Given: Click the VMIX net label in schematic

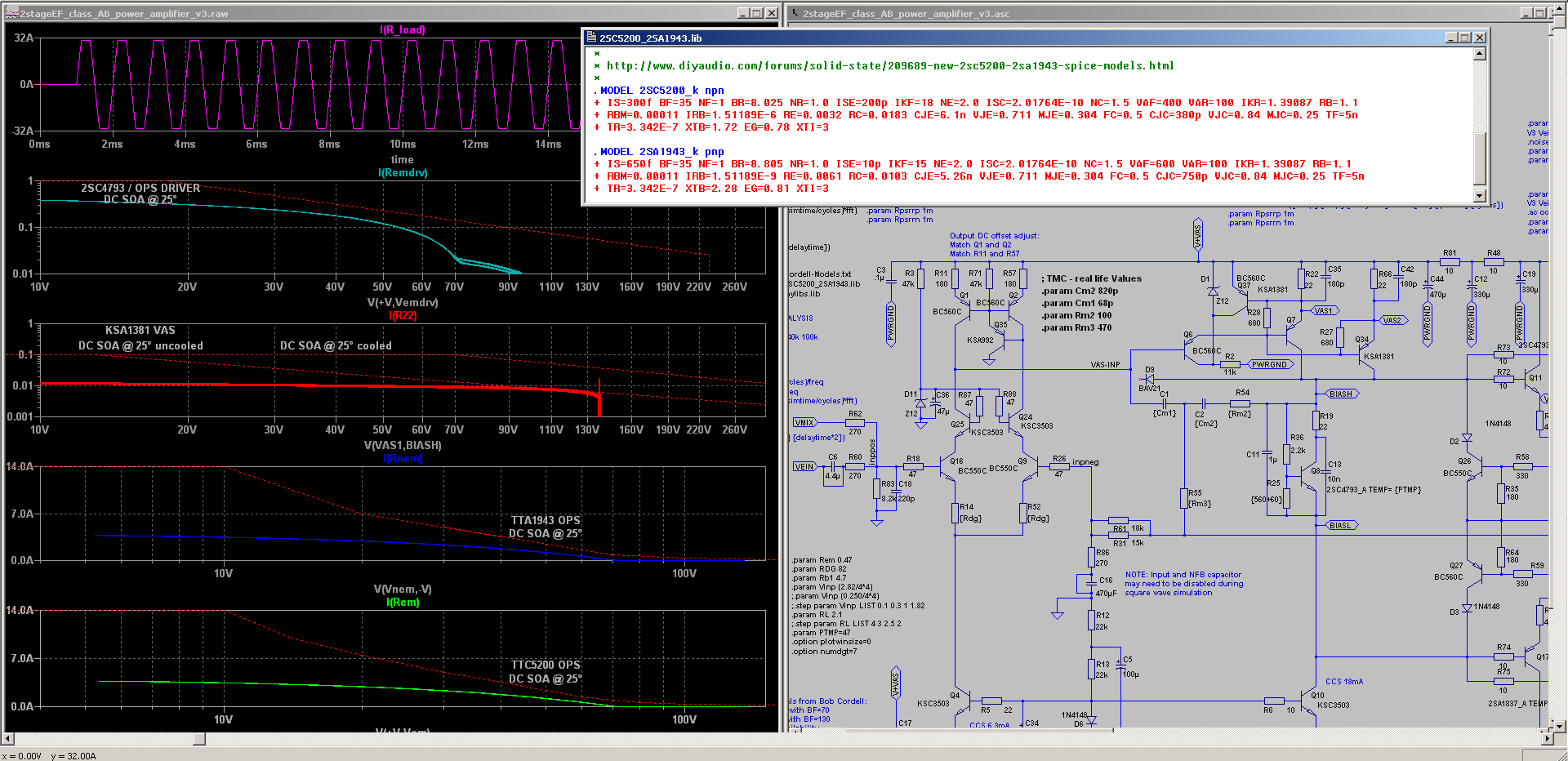Looking at the screenshot, I should coord(806,422).
